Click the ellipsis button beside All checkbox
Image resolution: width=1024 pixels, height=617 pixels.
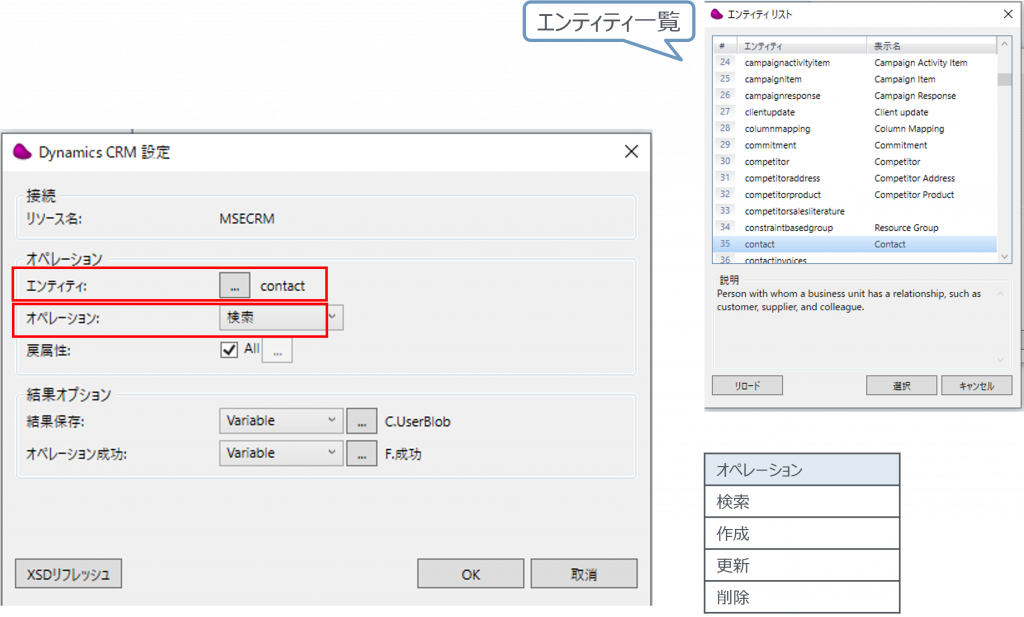click(x=277, y=351)
